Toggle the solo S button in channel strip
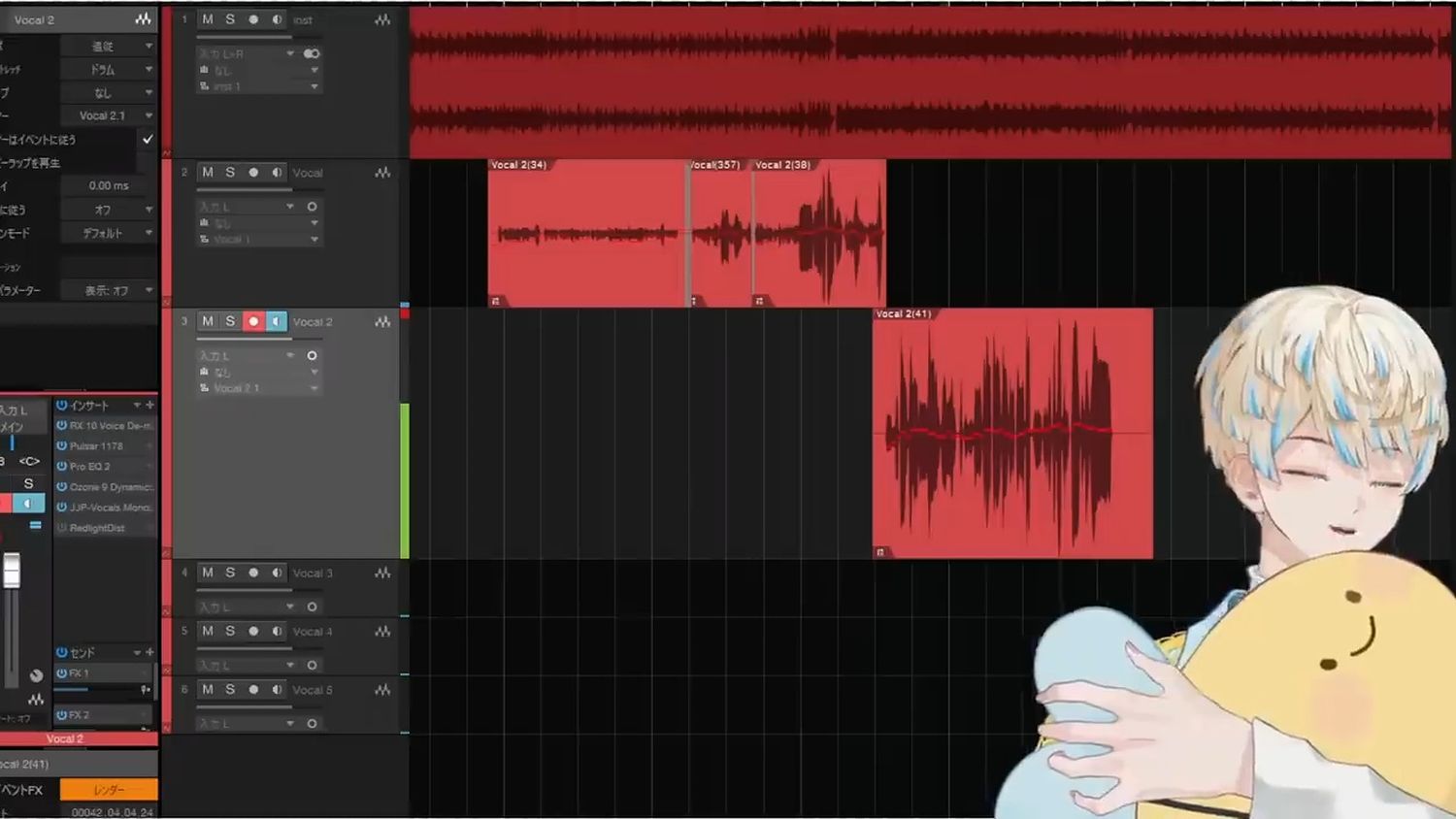 [28, 483]
